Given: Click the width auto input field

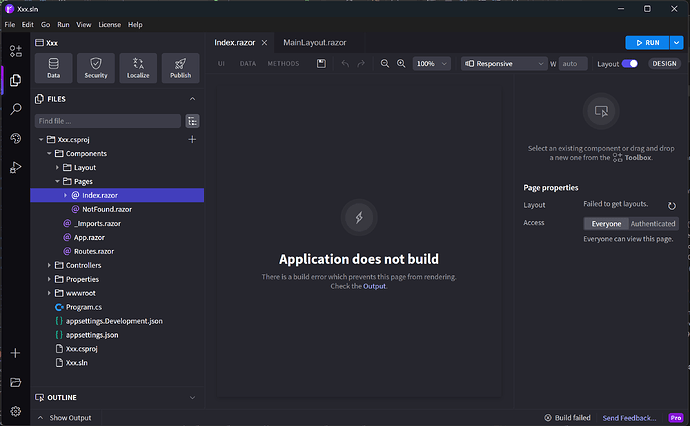Looking at the screenshot, I should pos(573,64).
